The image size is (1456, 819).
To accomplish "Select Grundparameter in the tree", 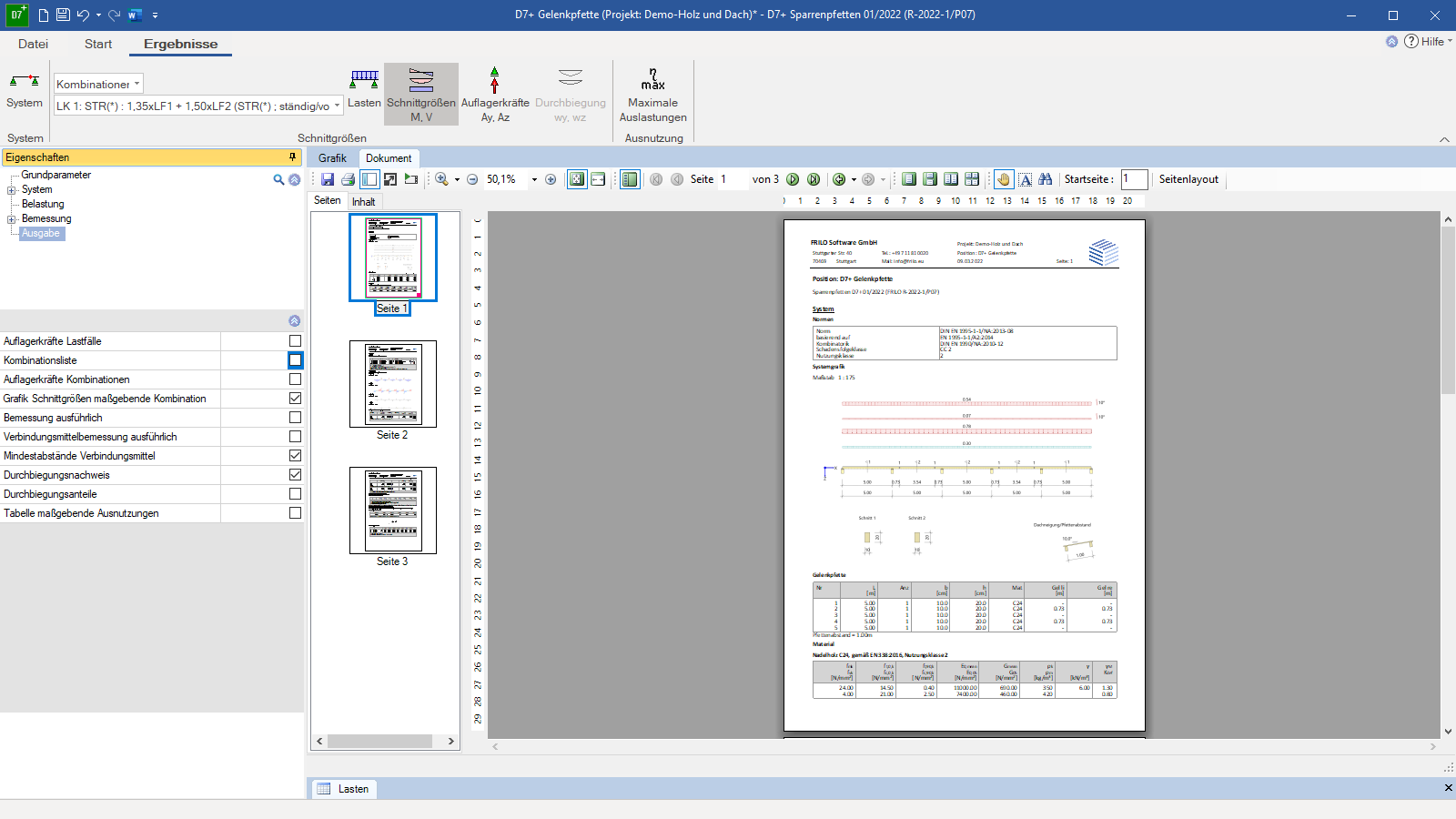I will point(56,175).
